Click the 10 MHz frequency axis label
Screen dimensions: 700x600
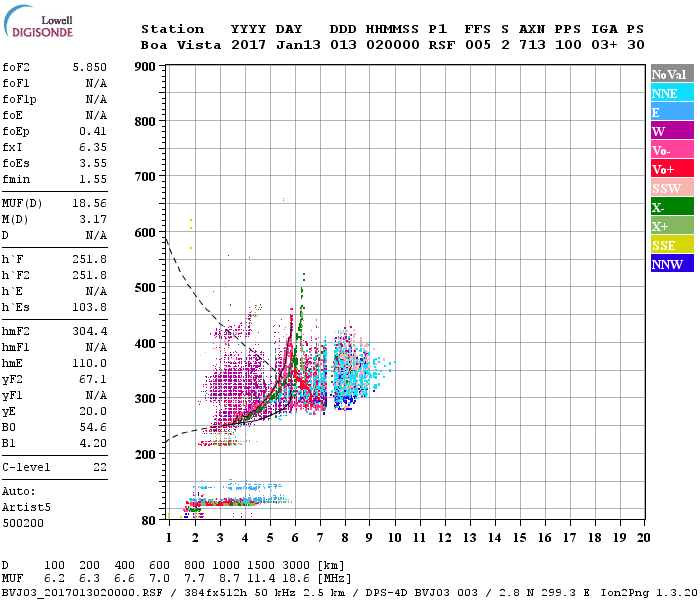[x=394, y=538]
